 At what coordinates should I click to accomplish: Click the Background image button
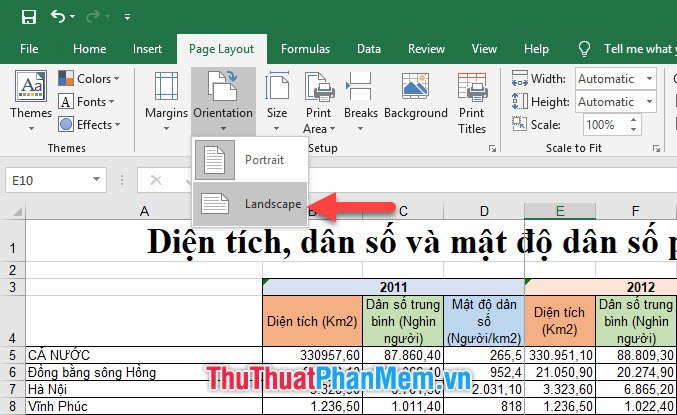tap(415, 96)
